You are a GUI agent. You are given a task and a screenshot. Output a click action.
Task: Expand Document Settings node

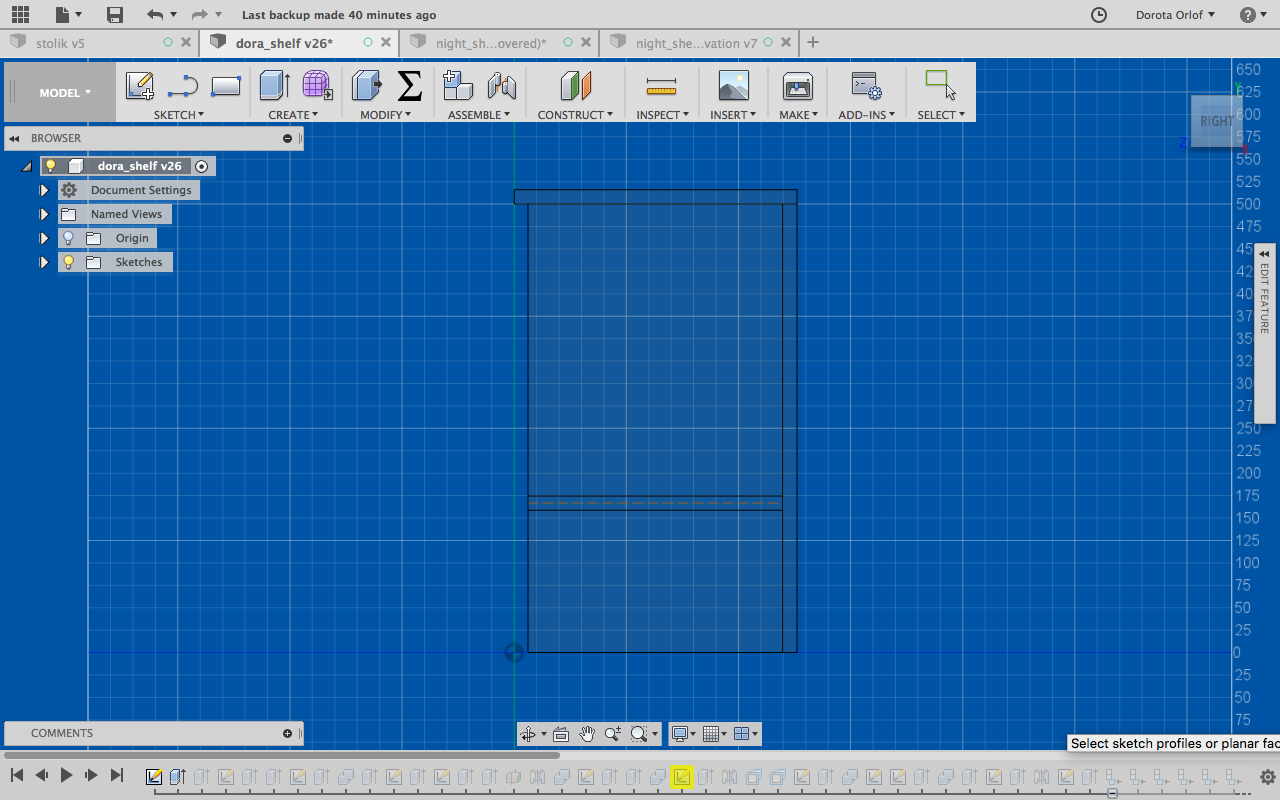44,190
